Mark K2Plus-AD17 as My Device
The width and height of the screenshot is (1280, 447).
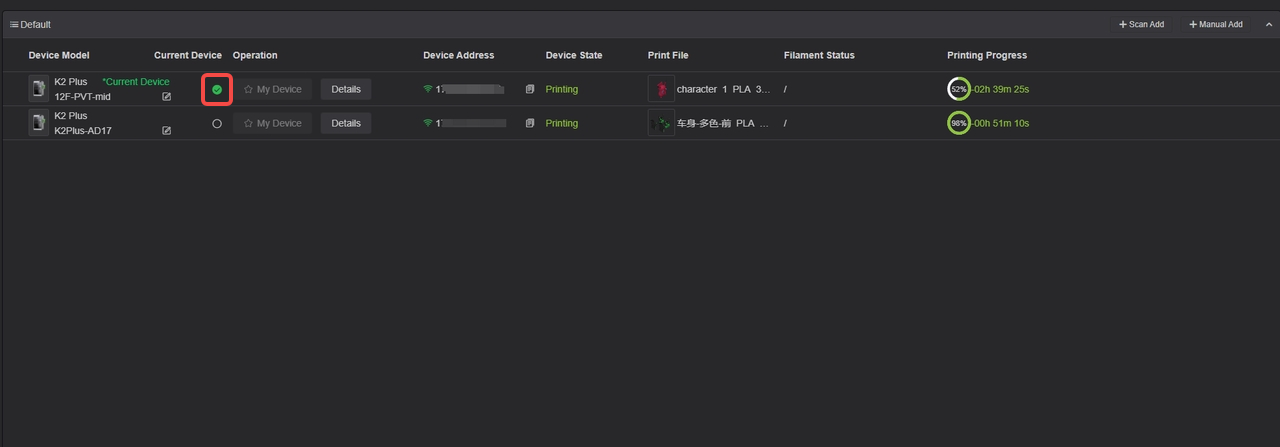[x=273, y=123]
